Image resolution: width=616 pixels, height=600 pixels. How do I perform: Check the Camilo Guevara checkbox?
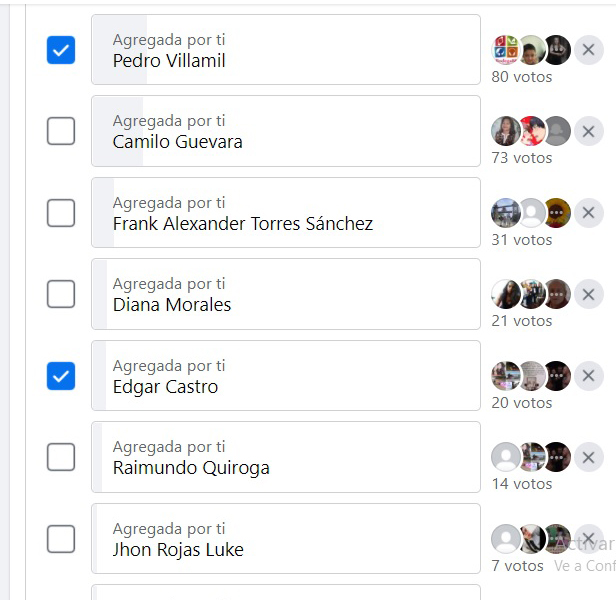[61, 131]
